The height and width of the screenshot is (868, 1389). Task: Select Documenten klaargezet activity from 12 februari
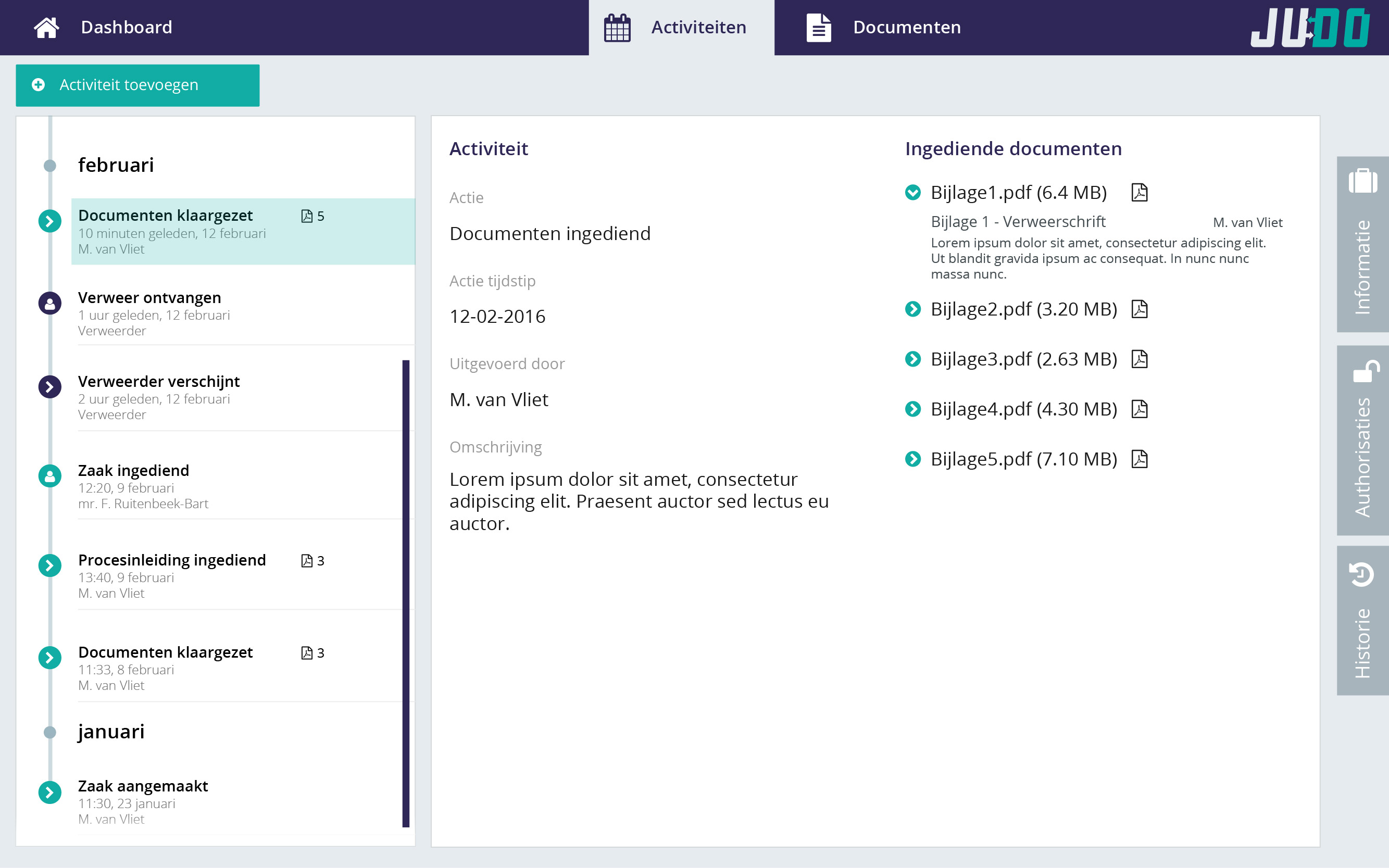click(243, 231)
